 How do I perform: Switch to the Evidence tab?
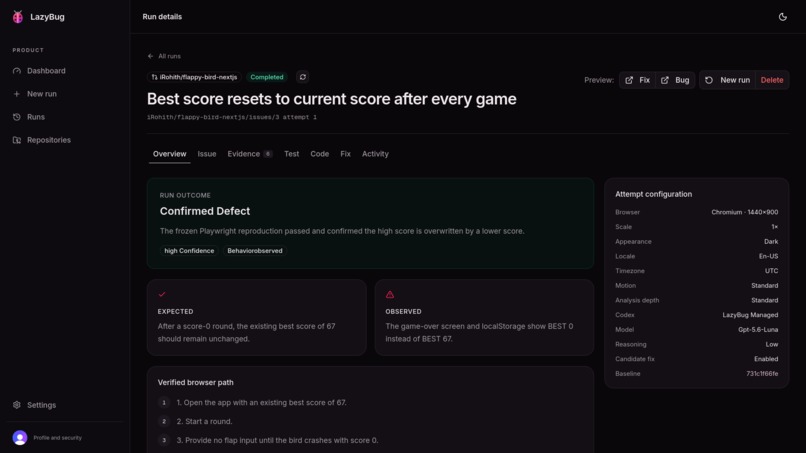[250, 154]
